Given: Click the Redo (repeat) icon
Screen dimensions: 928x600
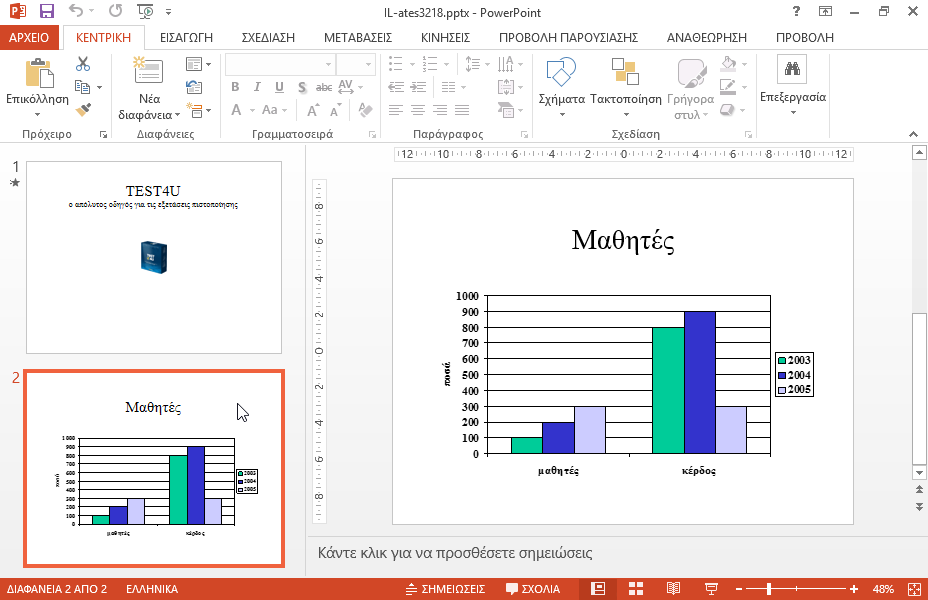Looking at the screenshot, I should tap(115, 11).
